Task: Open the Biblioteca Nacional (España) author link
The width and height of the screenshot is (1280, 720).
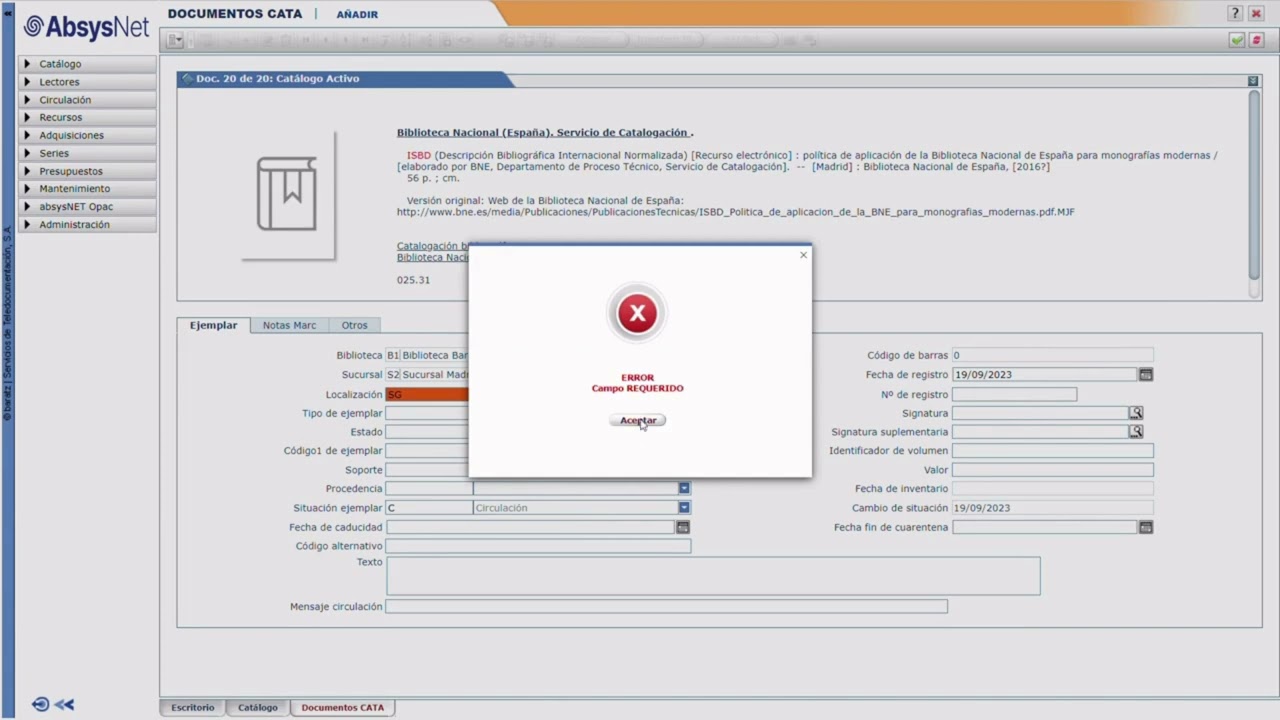Action: [545, 132]
